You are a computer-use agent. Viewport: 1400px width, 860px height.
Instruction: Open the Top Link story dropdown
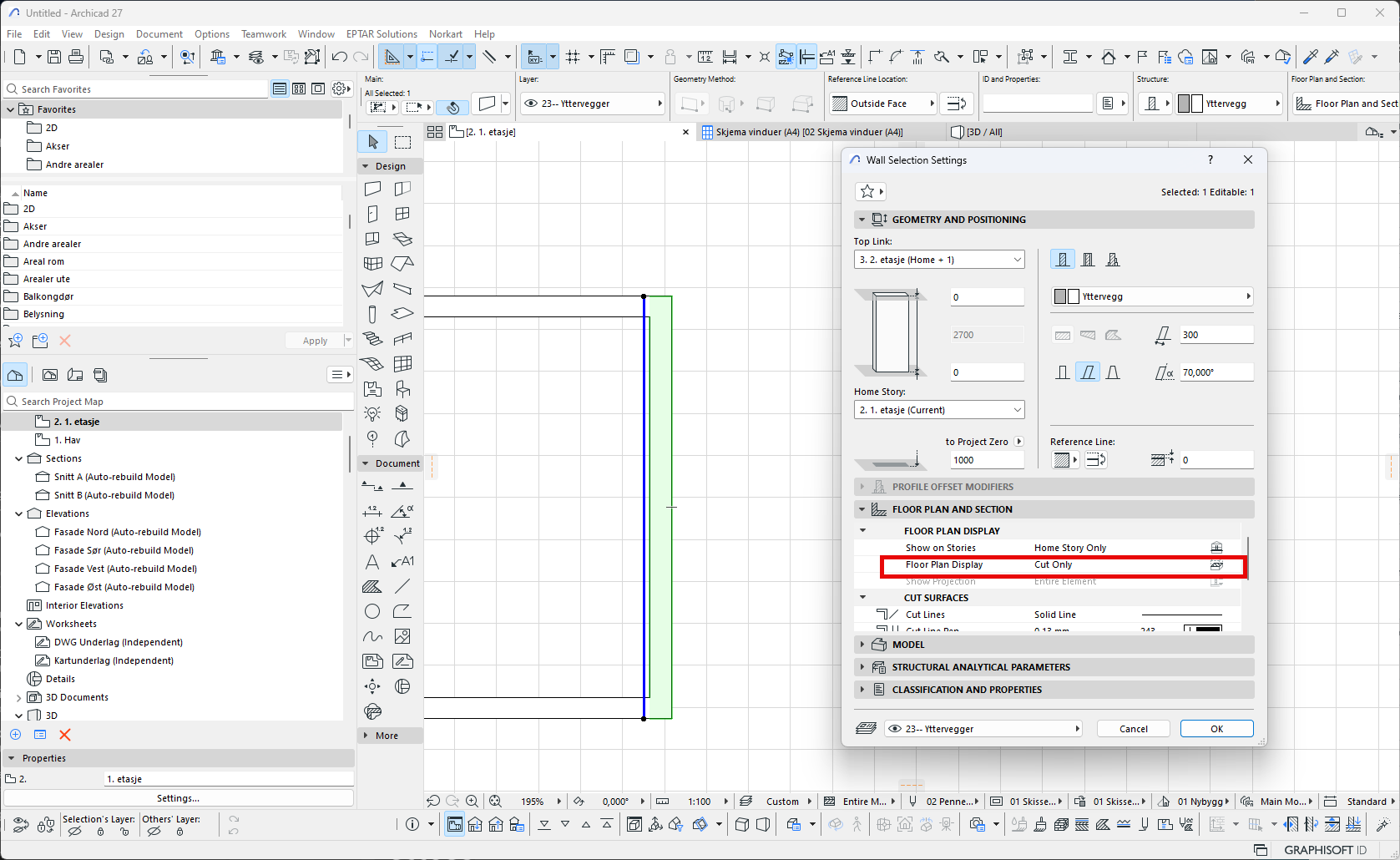click(938, 260)
